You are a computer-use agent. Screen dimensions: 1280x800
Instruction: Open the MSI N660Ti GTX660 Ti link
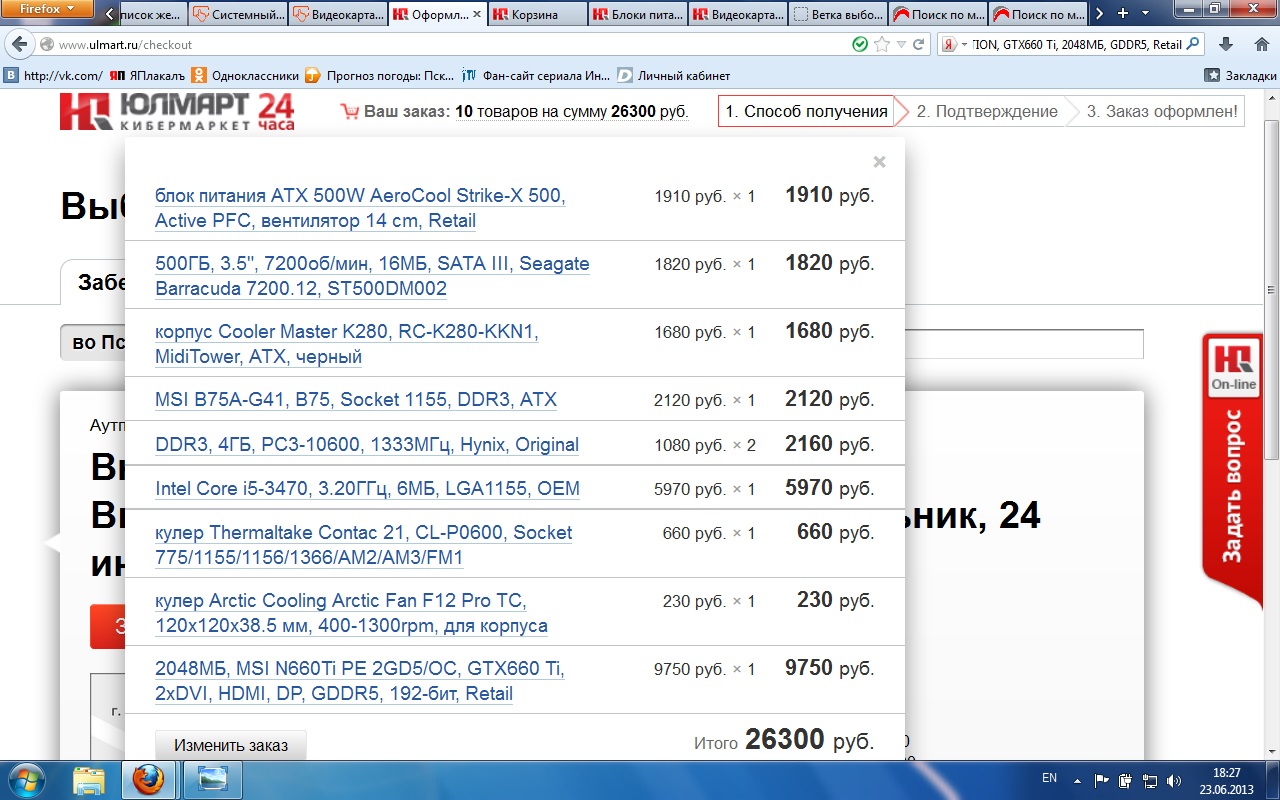coord(360,681)
